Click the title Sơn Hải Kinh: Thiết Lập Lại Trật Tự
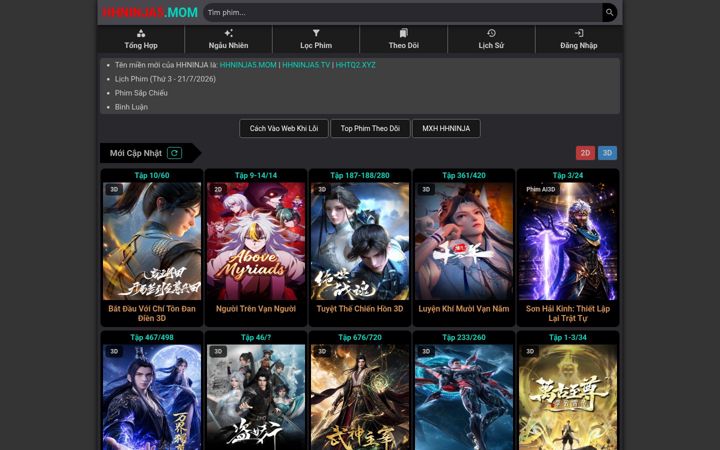This screenshot has width=720, height=450. (568, 313)
